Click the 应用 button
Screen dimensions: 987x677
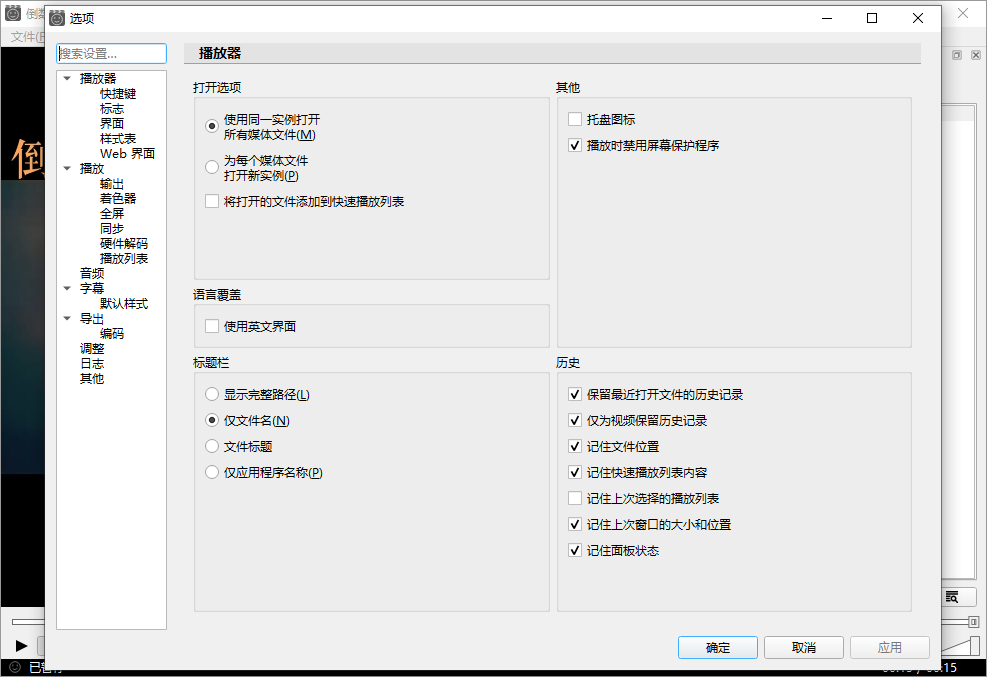point(890,647)
